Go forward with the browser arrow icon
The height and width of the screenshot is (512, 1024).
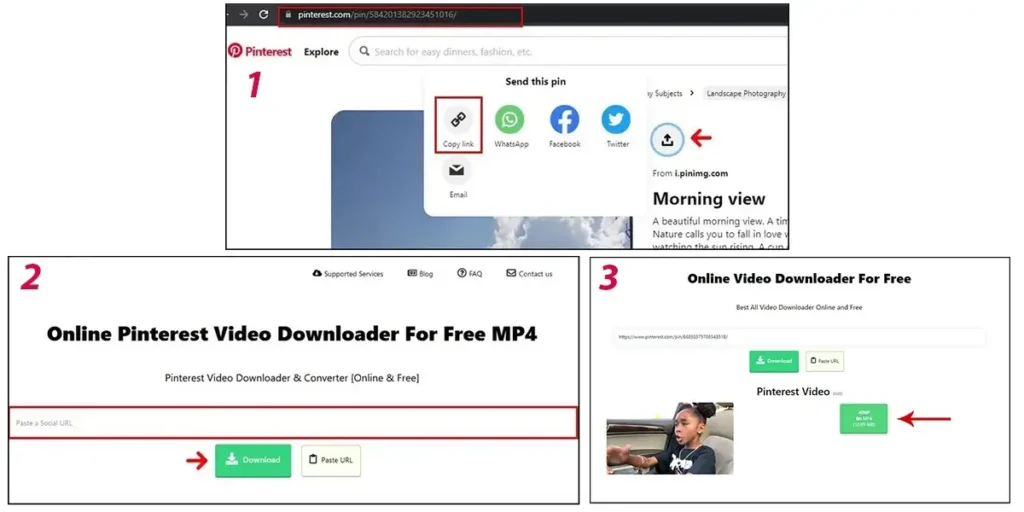coord(243,14)
